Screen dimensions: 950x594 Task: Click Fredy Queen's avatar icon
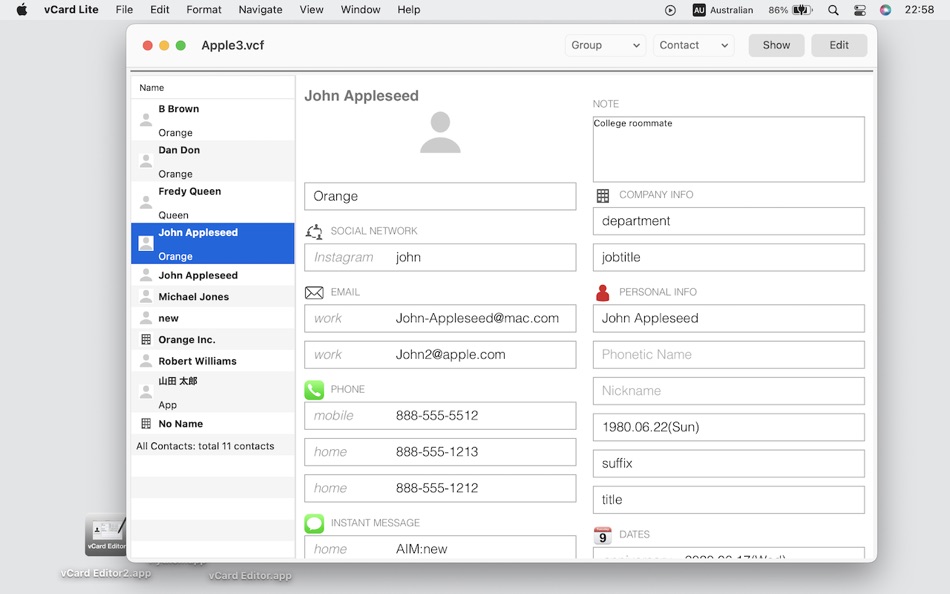[146, 202]
